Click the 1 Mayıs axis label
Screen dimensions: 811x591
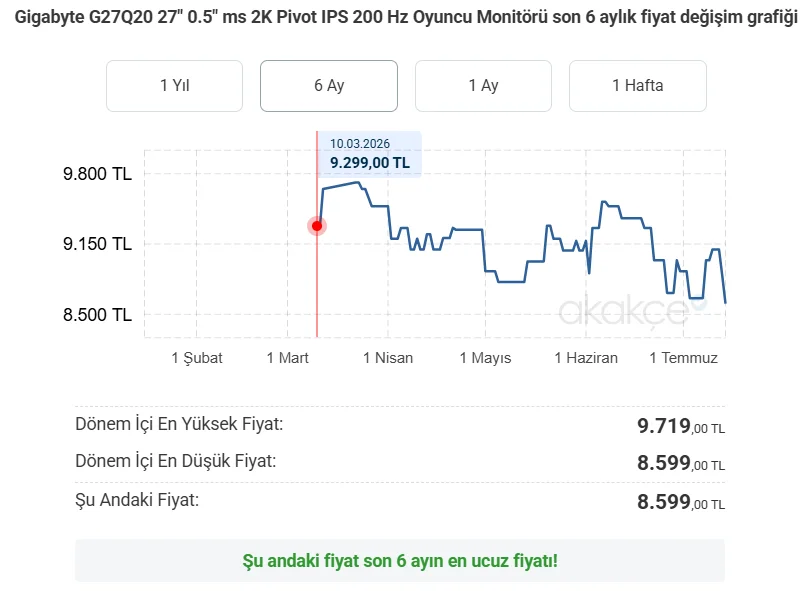point(486,358)
